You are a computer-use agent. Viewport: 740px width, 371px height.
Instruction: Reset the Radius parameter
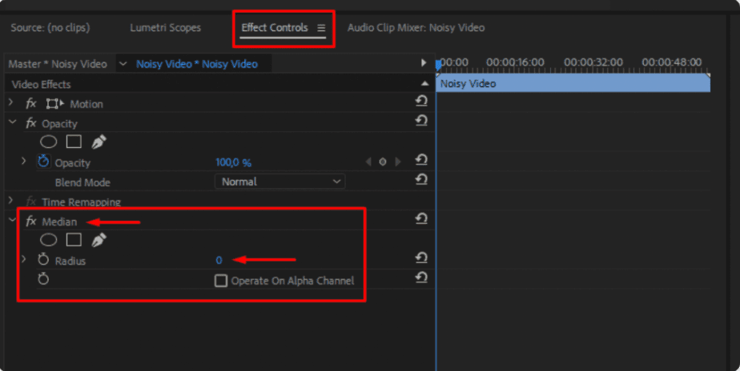click(x=421, y=258)
